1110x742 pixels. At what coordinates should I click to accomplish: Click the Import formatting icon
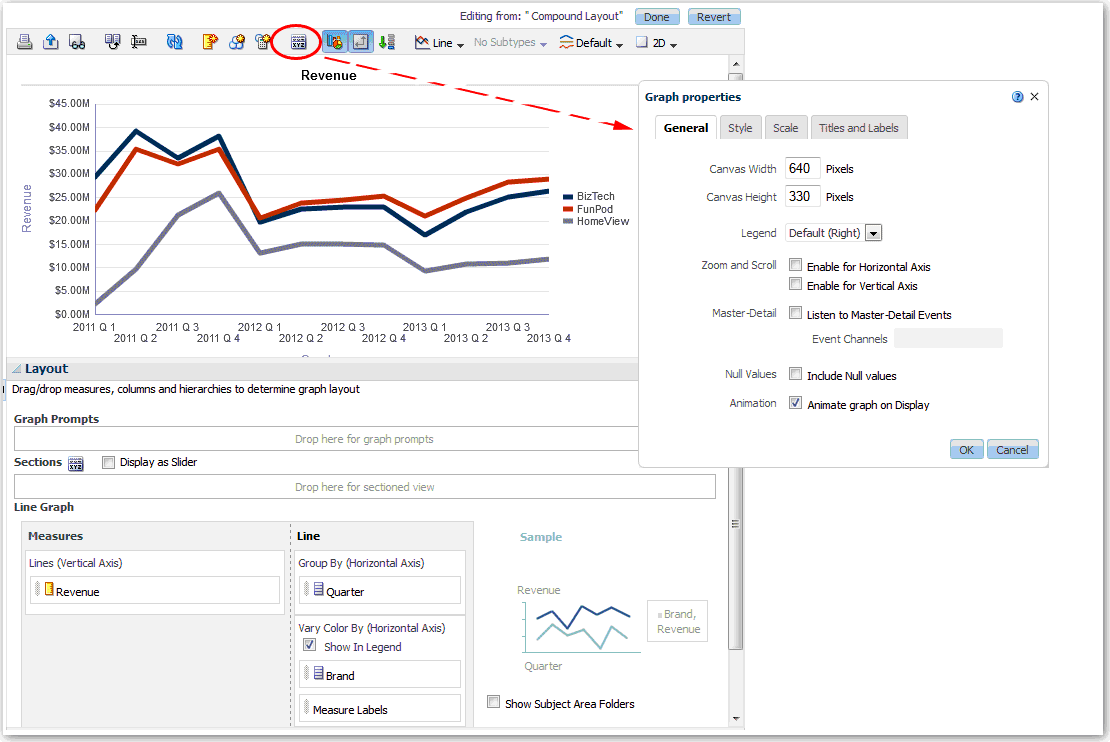pos(113,42)
